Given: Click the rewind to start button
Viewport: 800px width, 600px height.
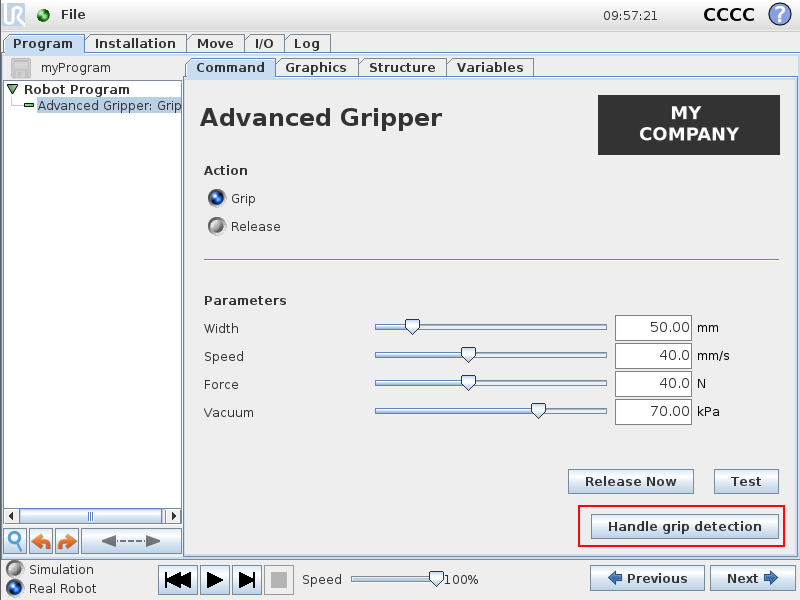Looking at the screenshot, I should click(178, 579).
